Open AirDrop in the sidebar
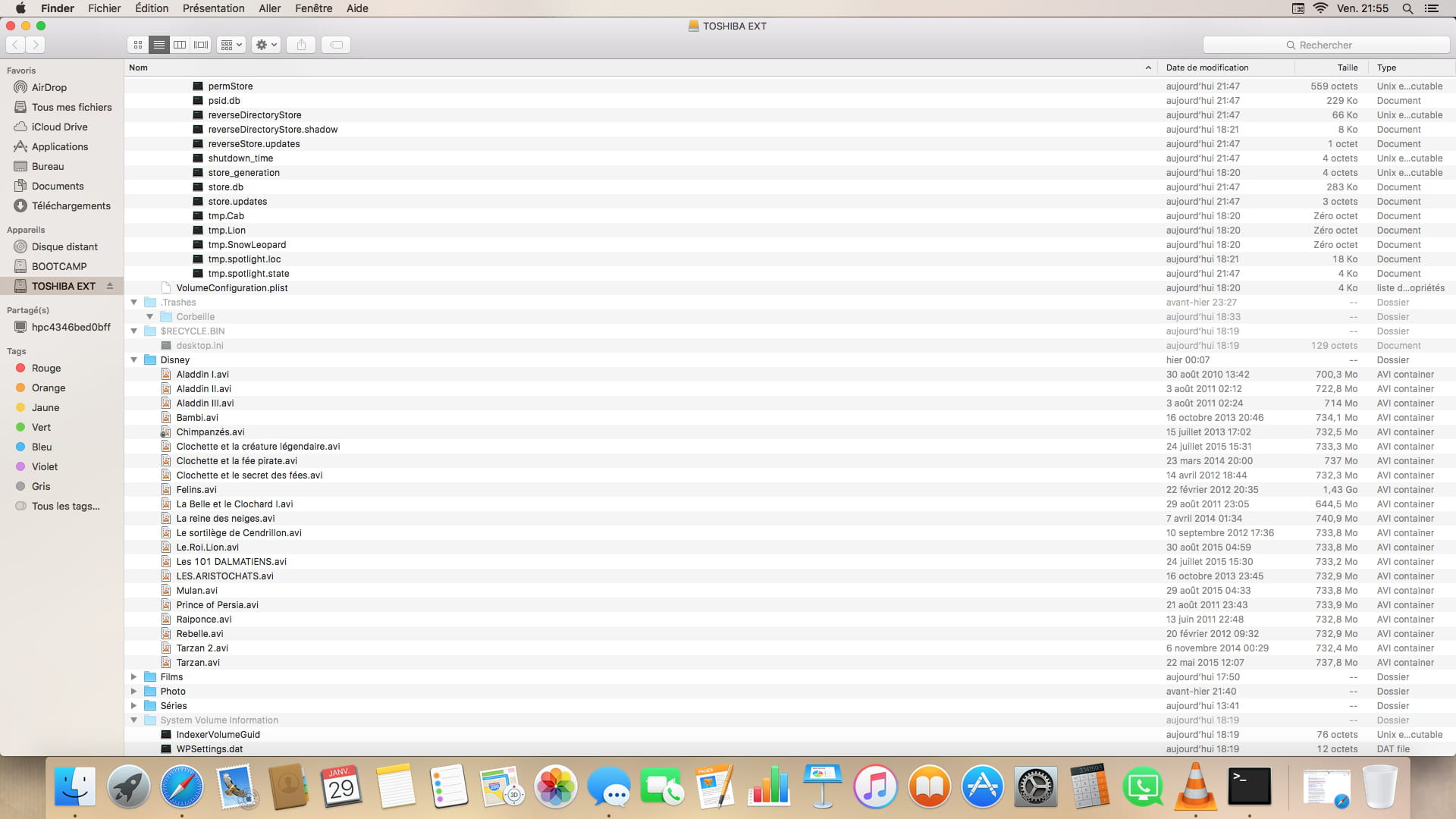The image size is (1456, 819). (49, 87)
